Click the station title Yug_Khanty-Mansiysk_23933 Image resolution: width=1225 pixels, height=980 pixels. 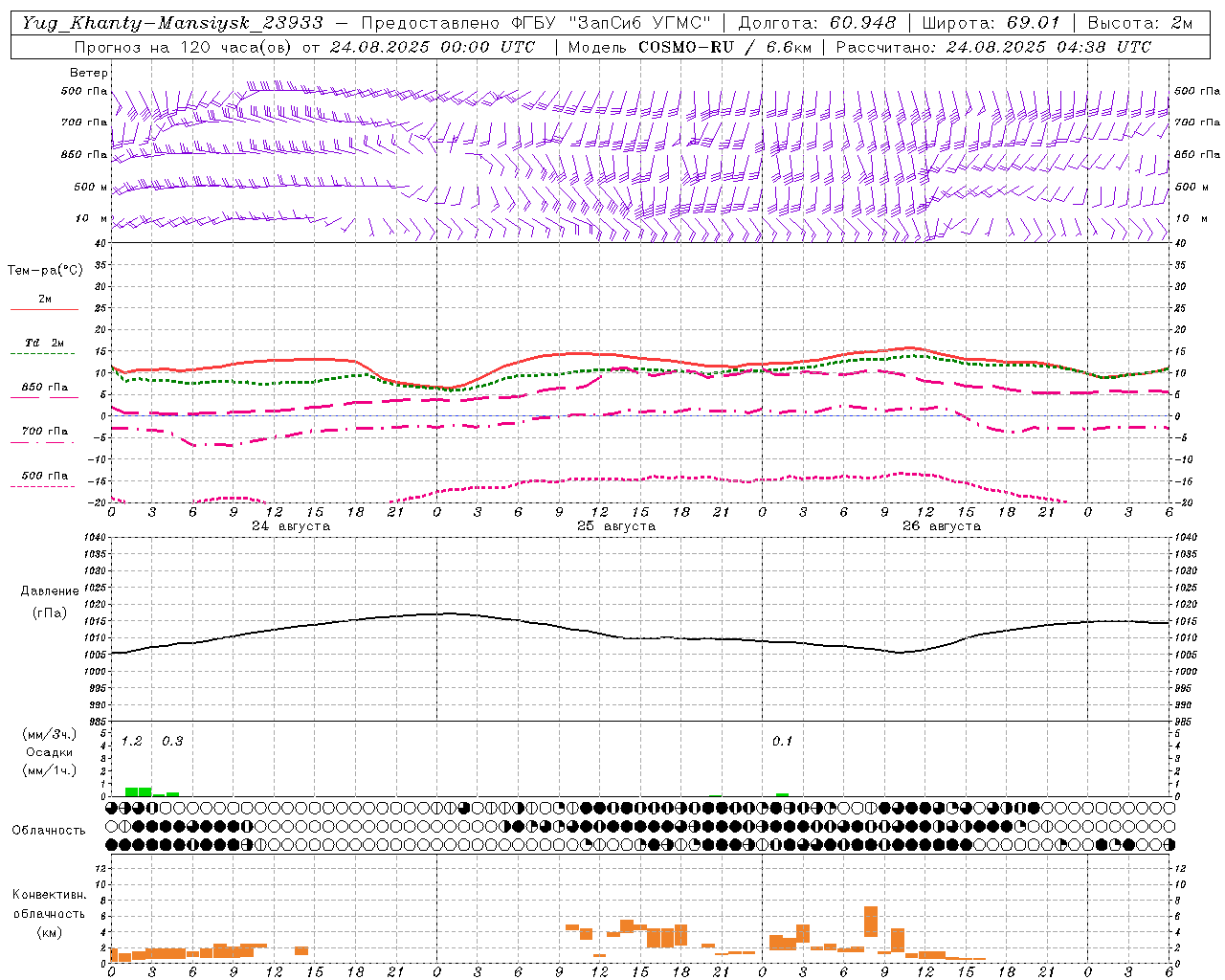pyautogui.click(x=172, y=23)
